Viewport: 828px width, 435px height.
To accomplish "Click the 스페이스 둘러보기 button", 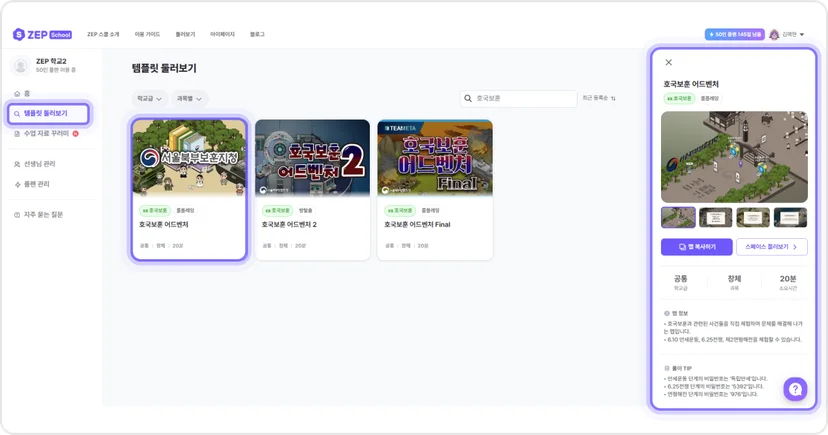I will click(771, 247).
